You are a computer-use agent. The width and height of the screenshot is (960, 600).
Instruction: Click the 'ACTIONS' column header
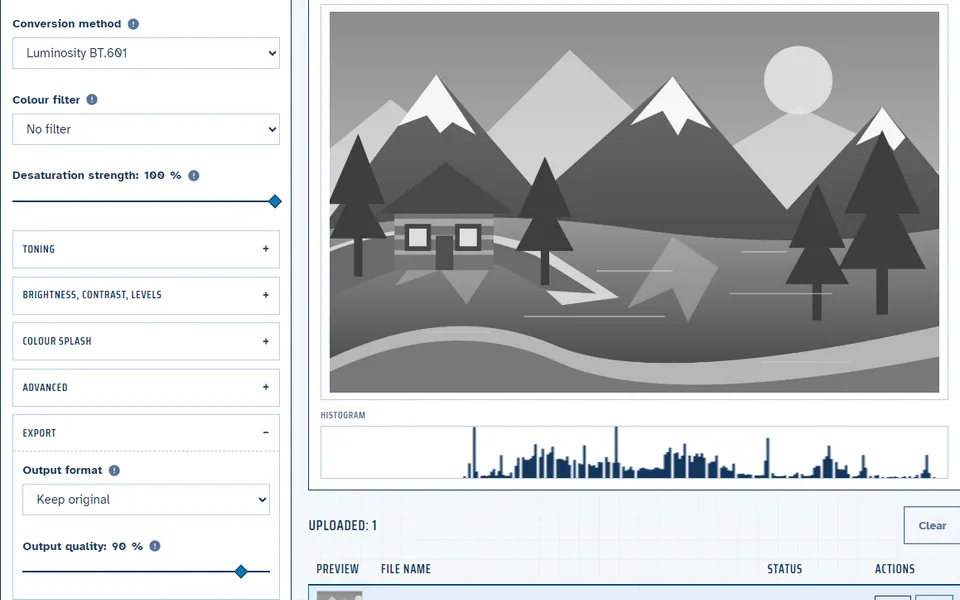click(894, 569)
